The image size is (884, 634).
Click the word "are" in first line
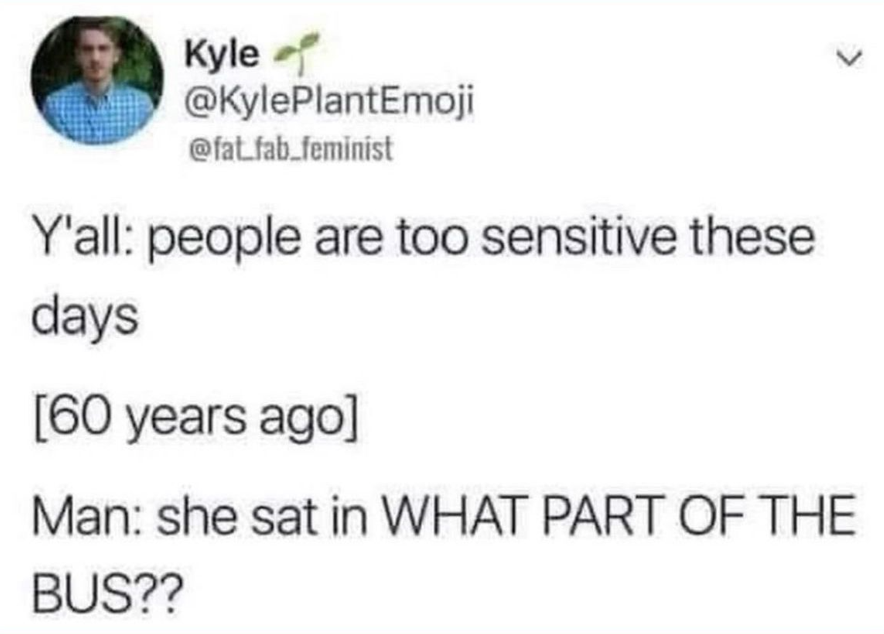click(348, 240)
